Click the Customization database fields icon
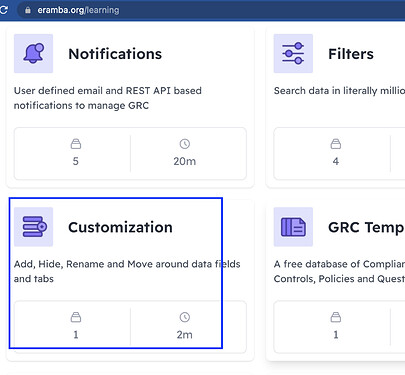Viewport: 405px width, 375px height. click(33, 227)
